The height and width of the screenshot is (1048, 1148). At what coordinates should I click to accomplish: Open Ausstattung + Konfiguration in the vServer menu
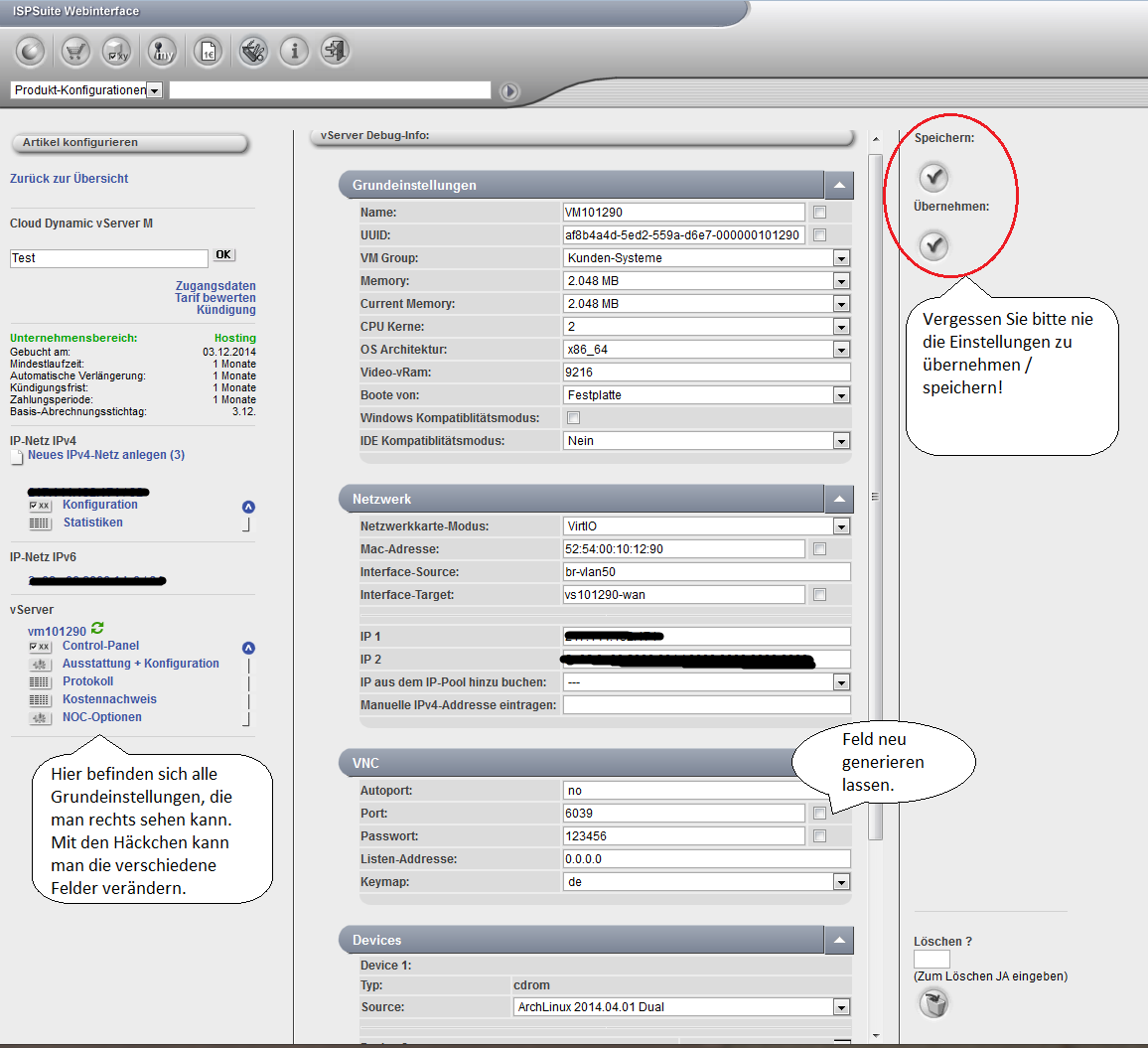tap(140, 664)
